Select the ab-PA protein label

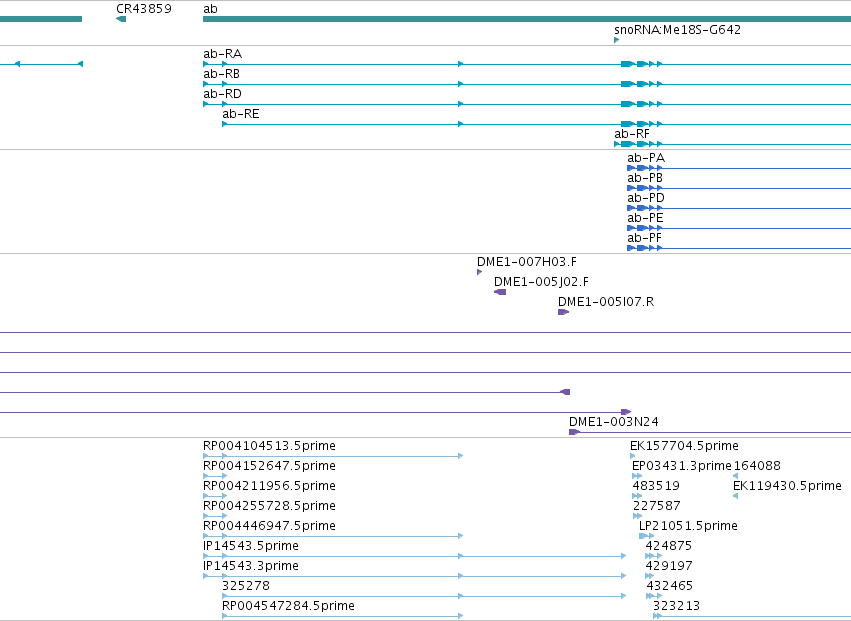click(x=646, y=158)
